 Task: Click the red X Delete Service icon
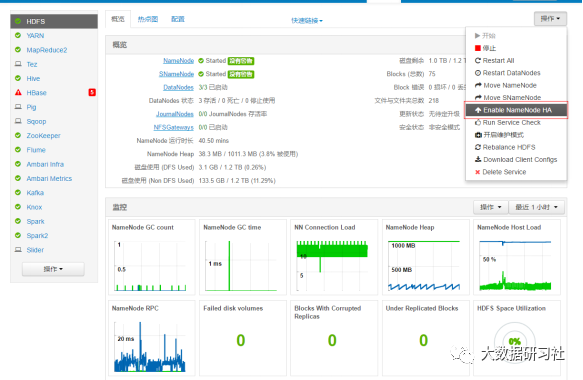click(x=478, y=172)
